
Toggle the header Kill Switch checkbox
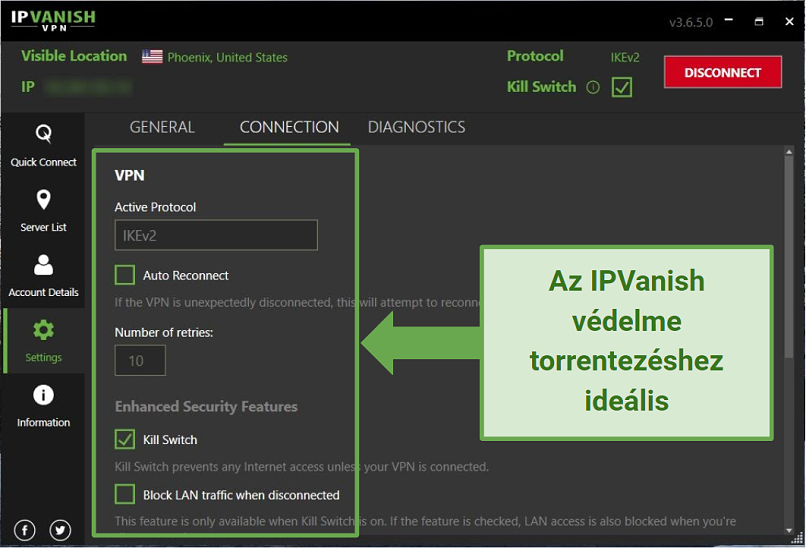point(621,87)
